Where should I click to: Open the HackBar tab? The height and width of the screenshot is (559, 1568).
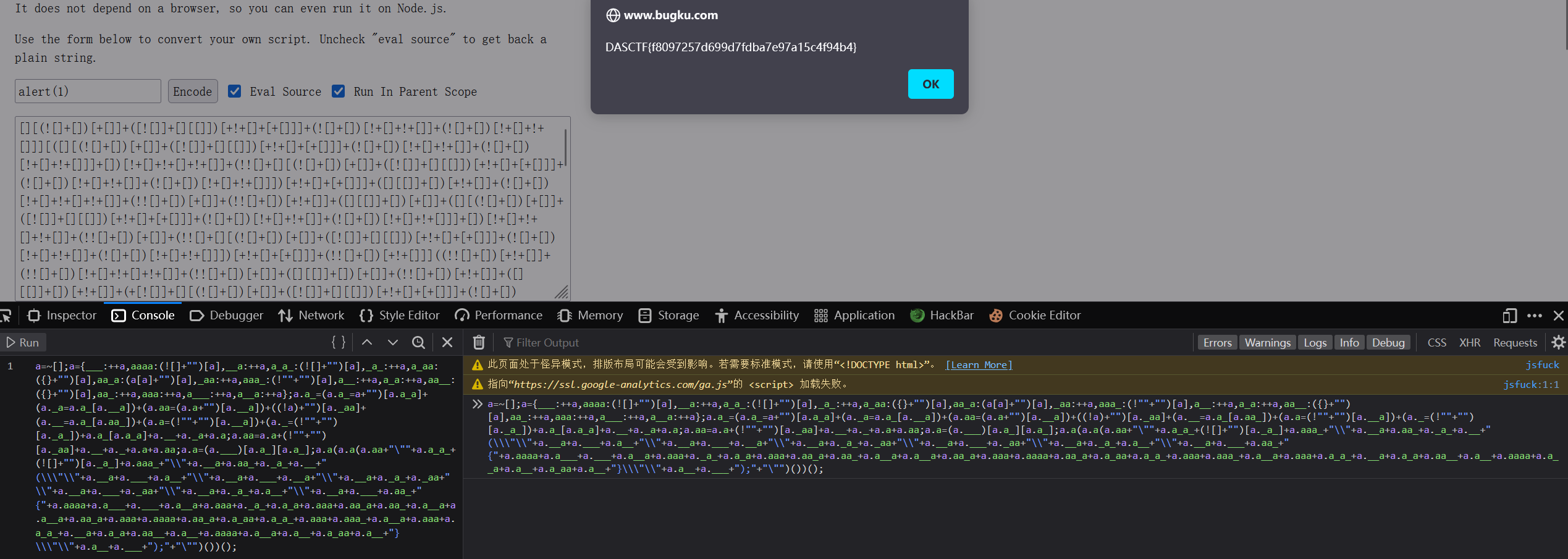click(942, 316)
